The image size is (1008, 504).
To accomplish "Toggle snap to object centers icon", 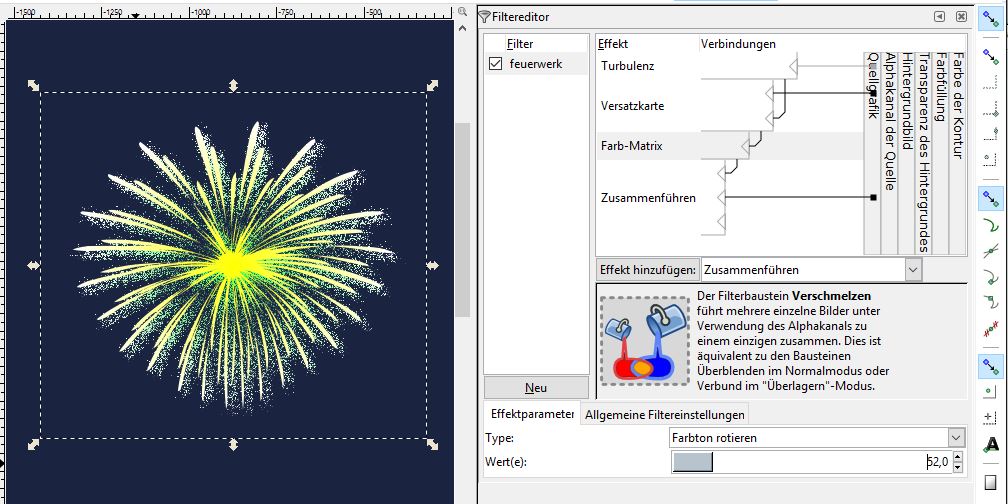I will coord(990,391).
